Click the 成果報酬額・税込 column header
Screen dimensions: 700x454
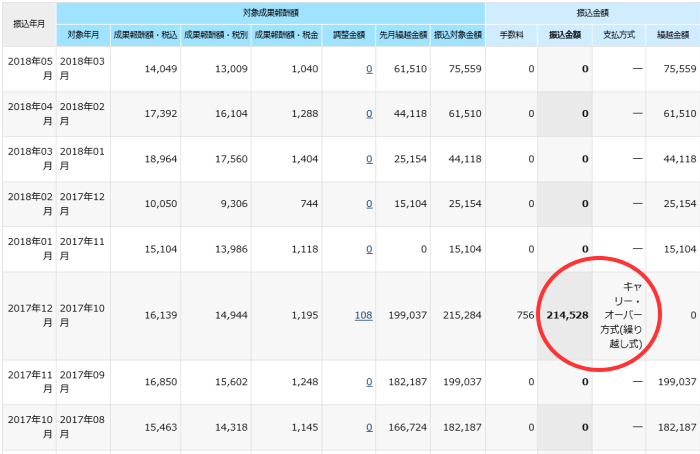pos(146,35)
